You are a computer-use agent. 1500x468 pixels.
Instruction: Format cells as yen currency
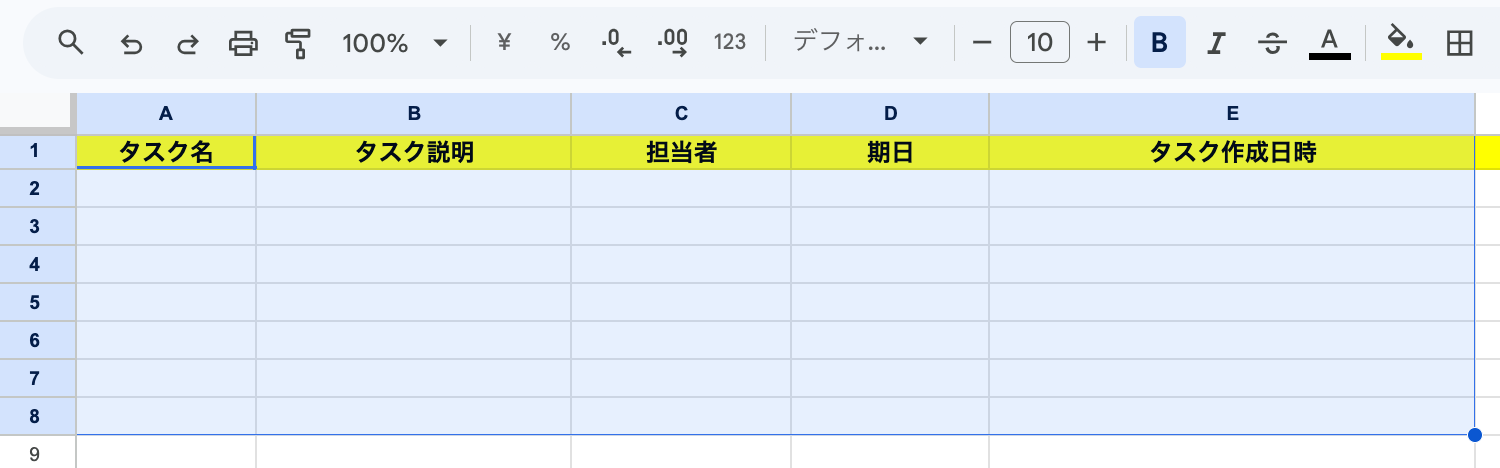504,42
